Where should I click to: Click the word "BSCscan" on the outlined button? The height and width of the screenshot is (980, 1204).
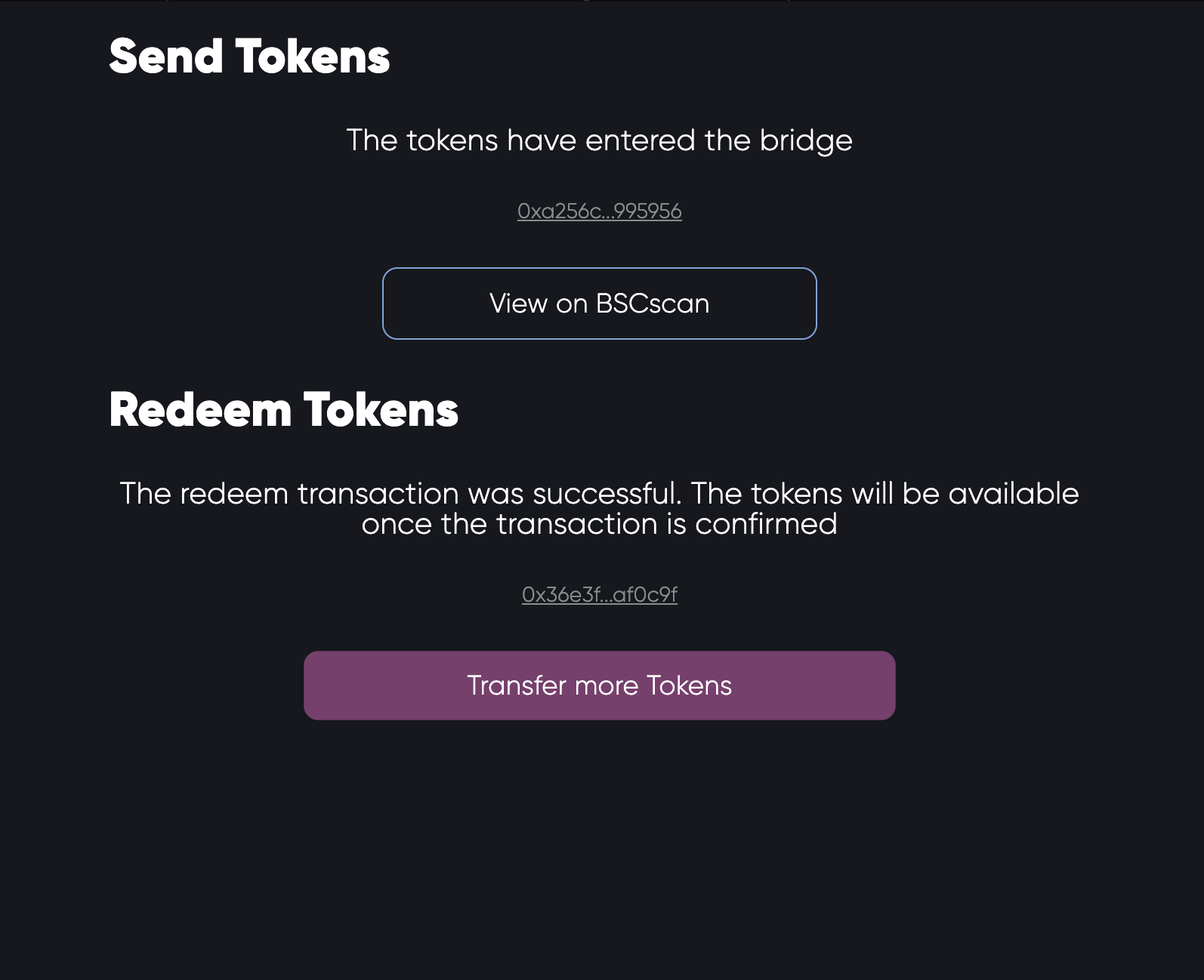(653, 304)
